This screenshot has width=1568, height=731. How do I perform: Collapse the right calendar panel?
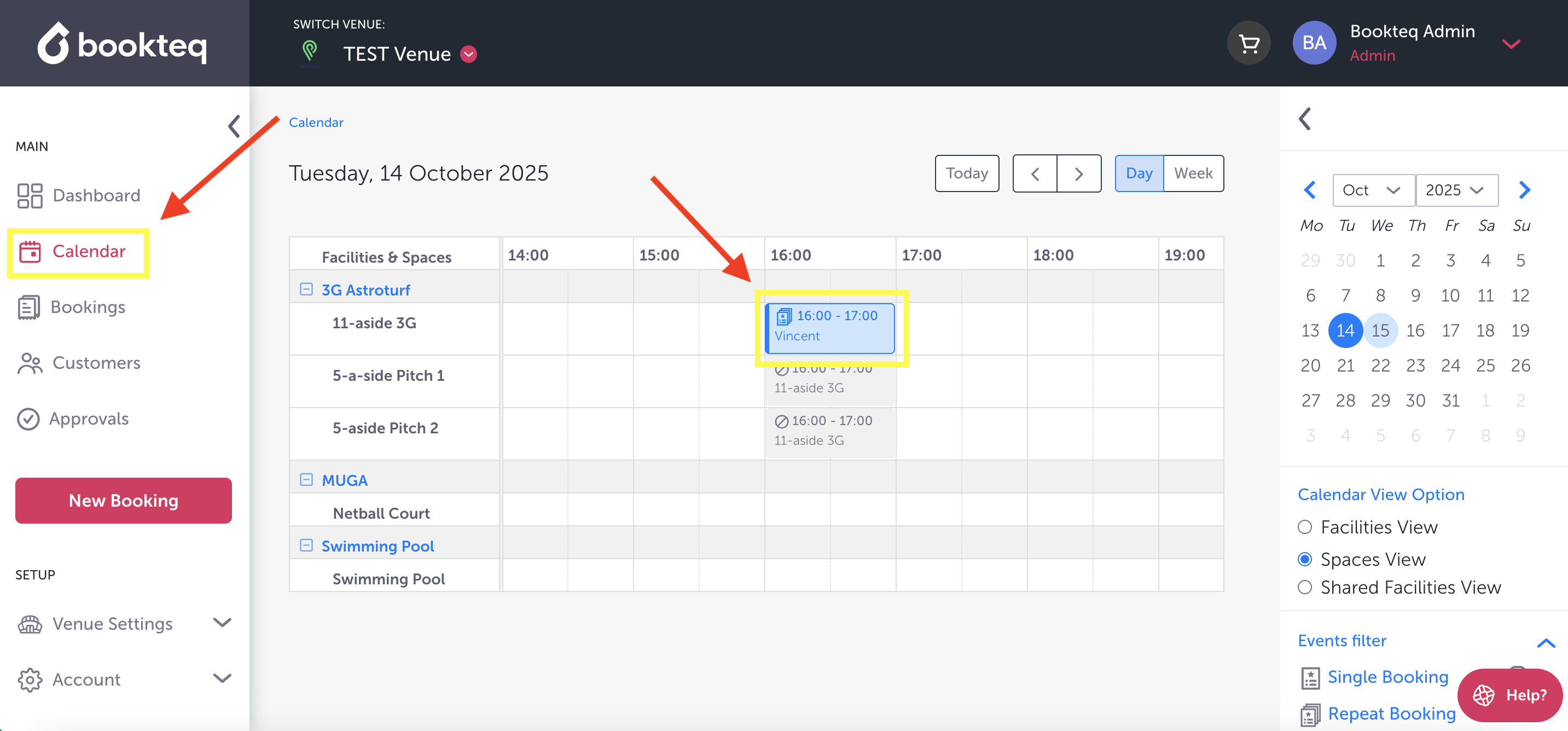(1304, 119)
